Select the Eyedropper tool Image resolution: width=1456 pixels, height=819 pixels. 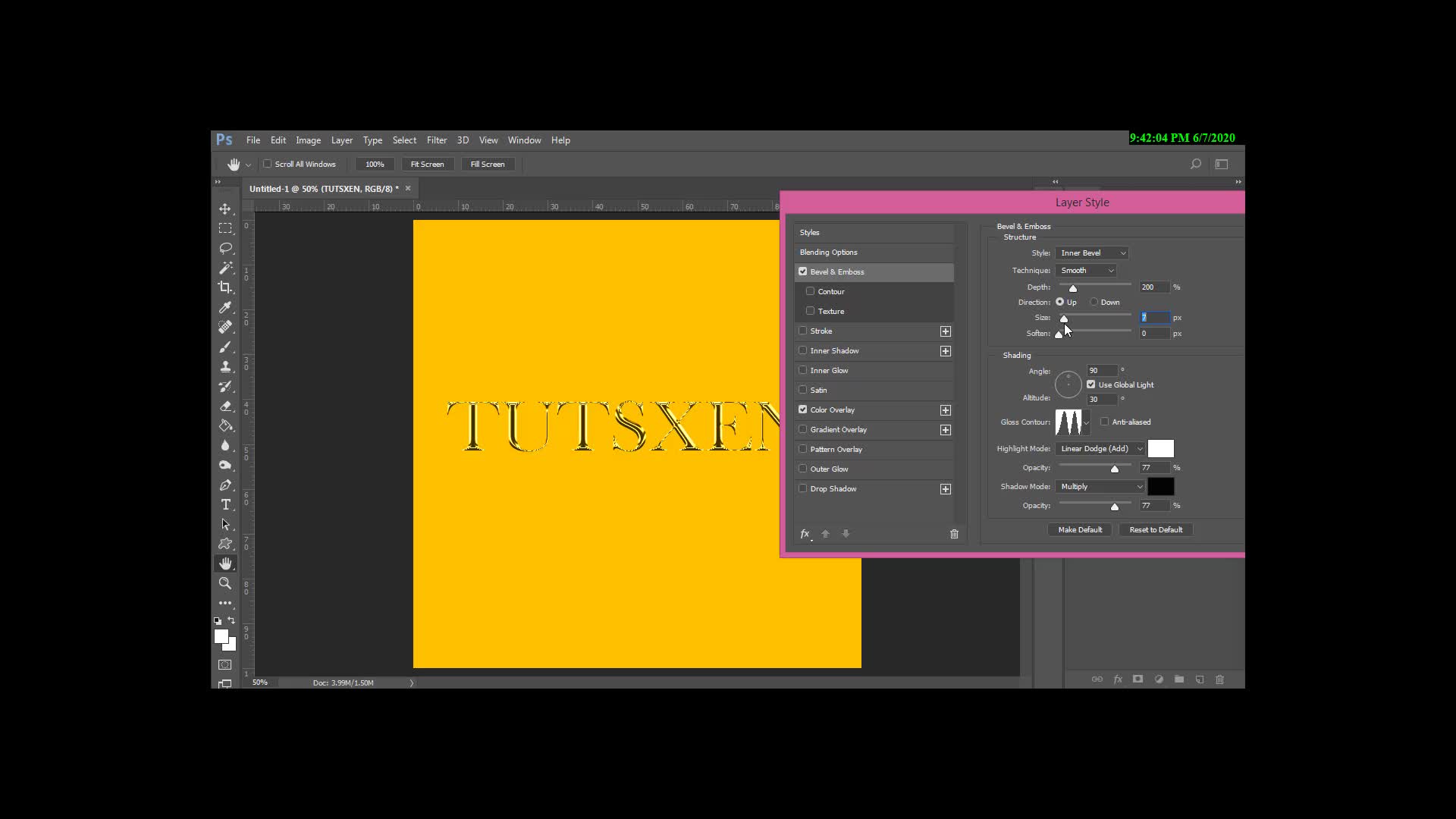[x=225, y=307]
